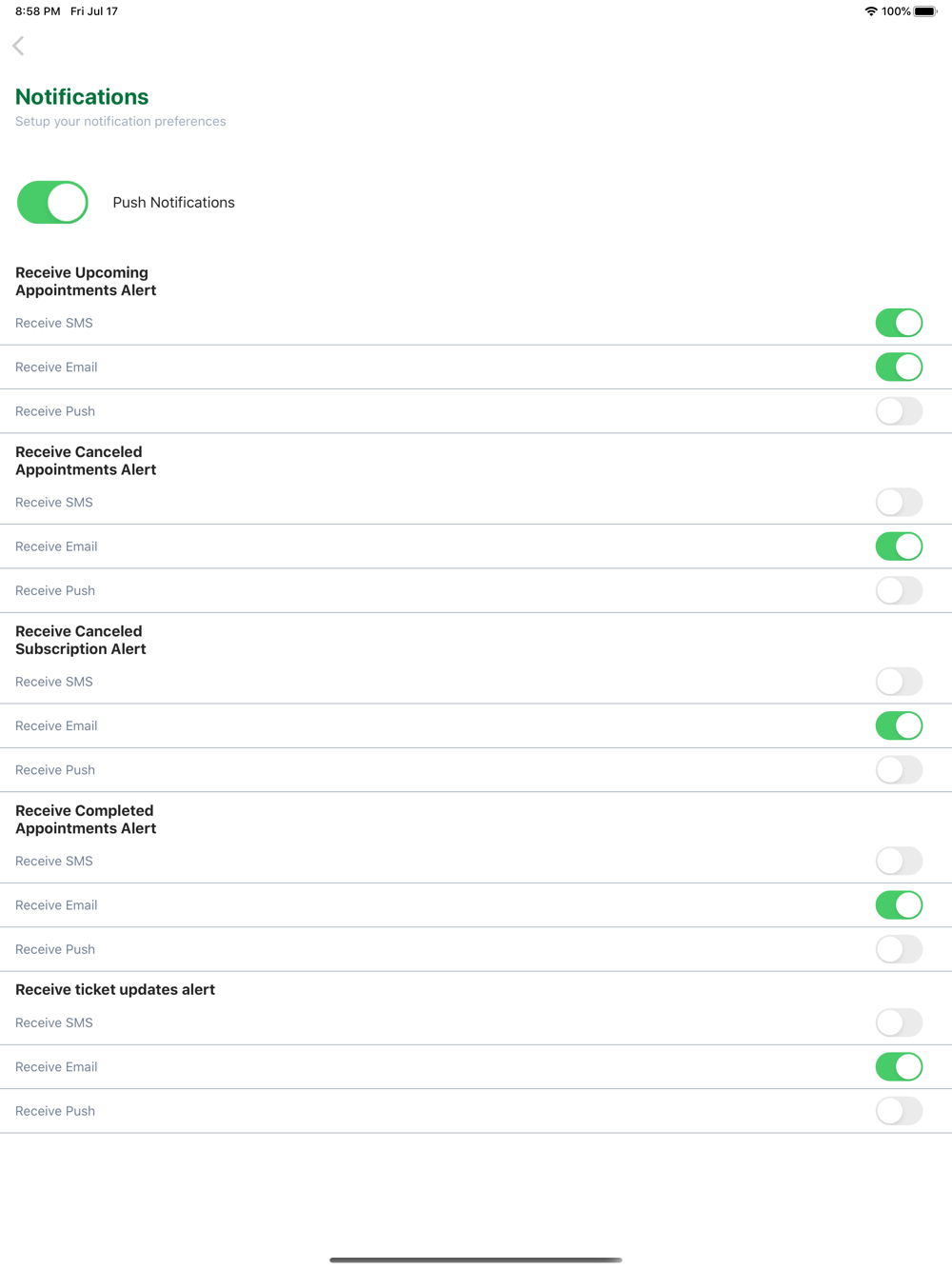Tap the home indicator bar

click(x=476, y=1260)
